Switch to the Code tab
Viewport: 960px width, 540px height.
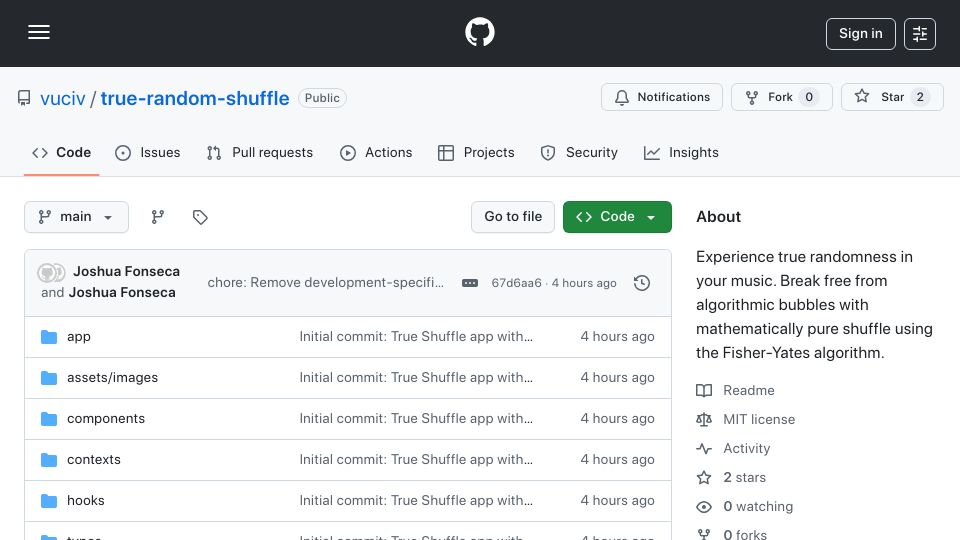coord(61,152)
